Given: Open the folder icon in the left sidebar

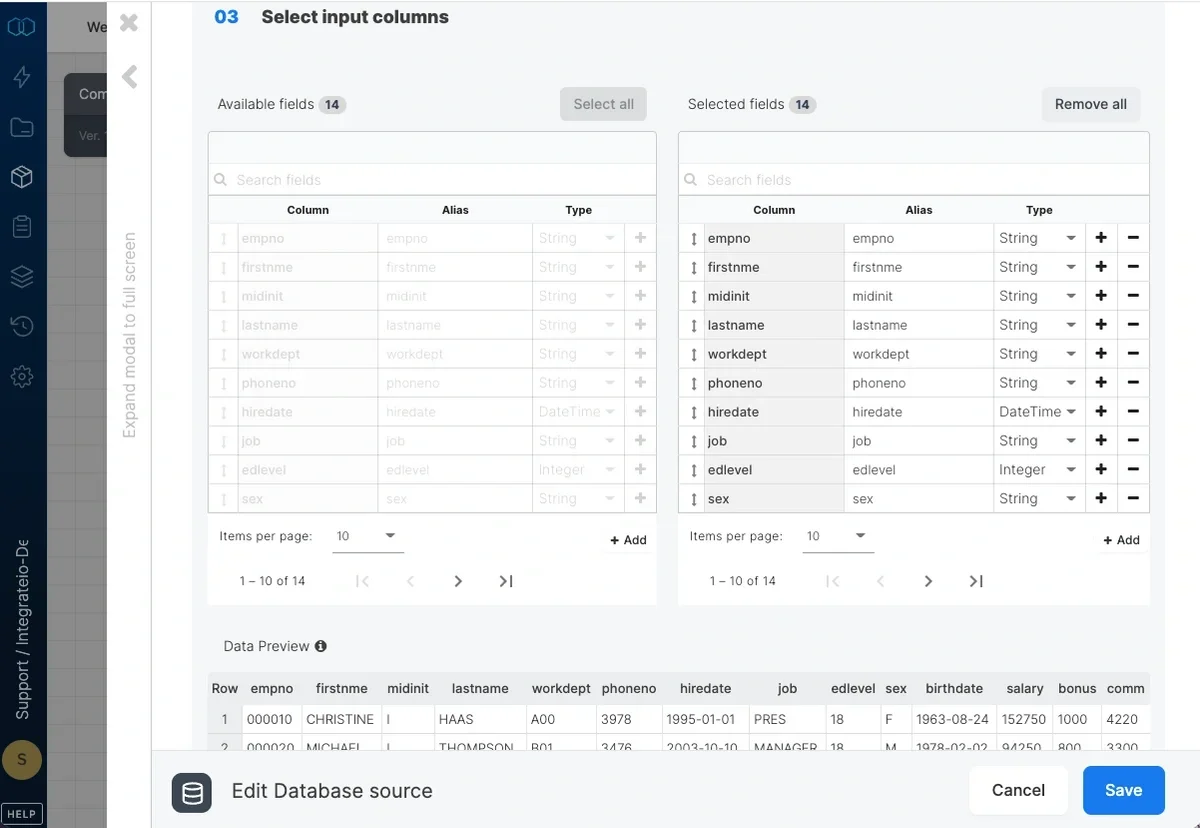Looking at the screenshot, I should [22, 127].
